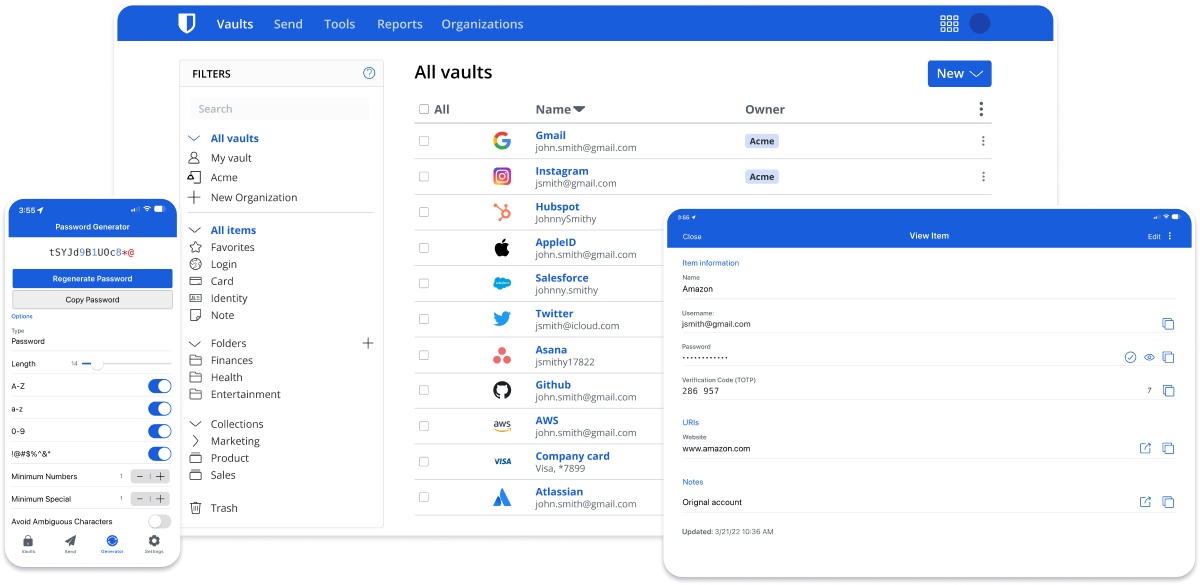This screenshot has height=585, width=1200.
Task: Click Close in the View Item window
Action: click(x=692, y=237)
